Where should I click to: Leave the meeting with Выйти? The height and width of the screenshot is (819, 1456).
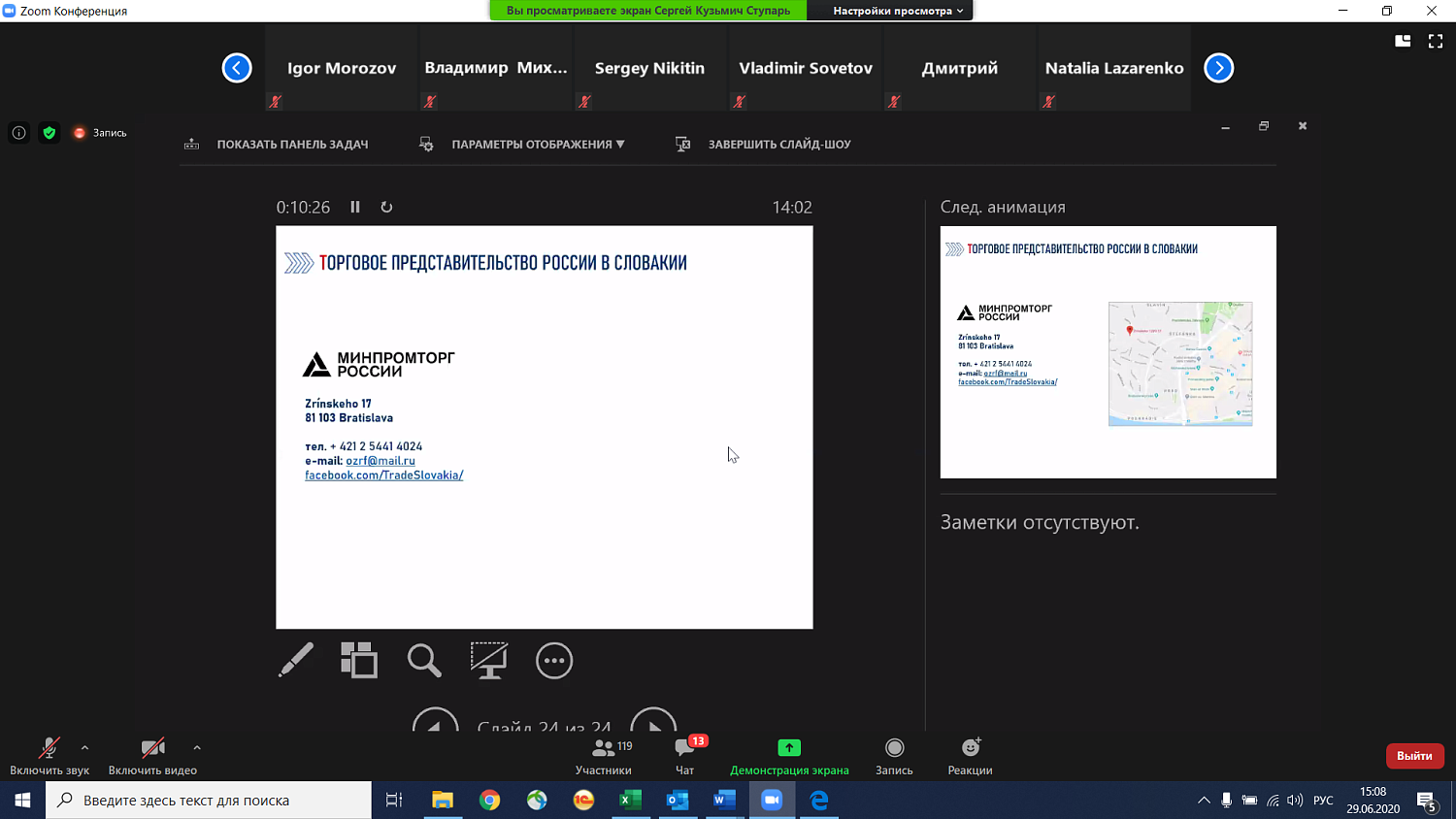coord(1414,756)
